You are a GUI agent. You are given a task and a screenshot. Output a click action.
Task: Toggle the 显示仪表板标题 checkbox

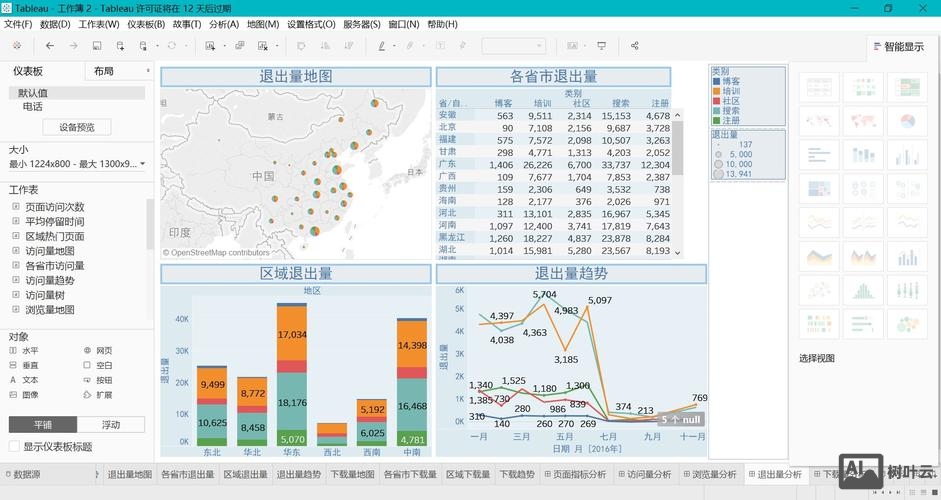pyautogui.click(x=14, y=447)
